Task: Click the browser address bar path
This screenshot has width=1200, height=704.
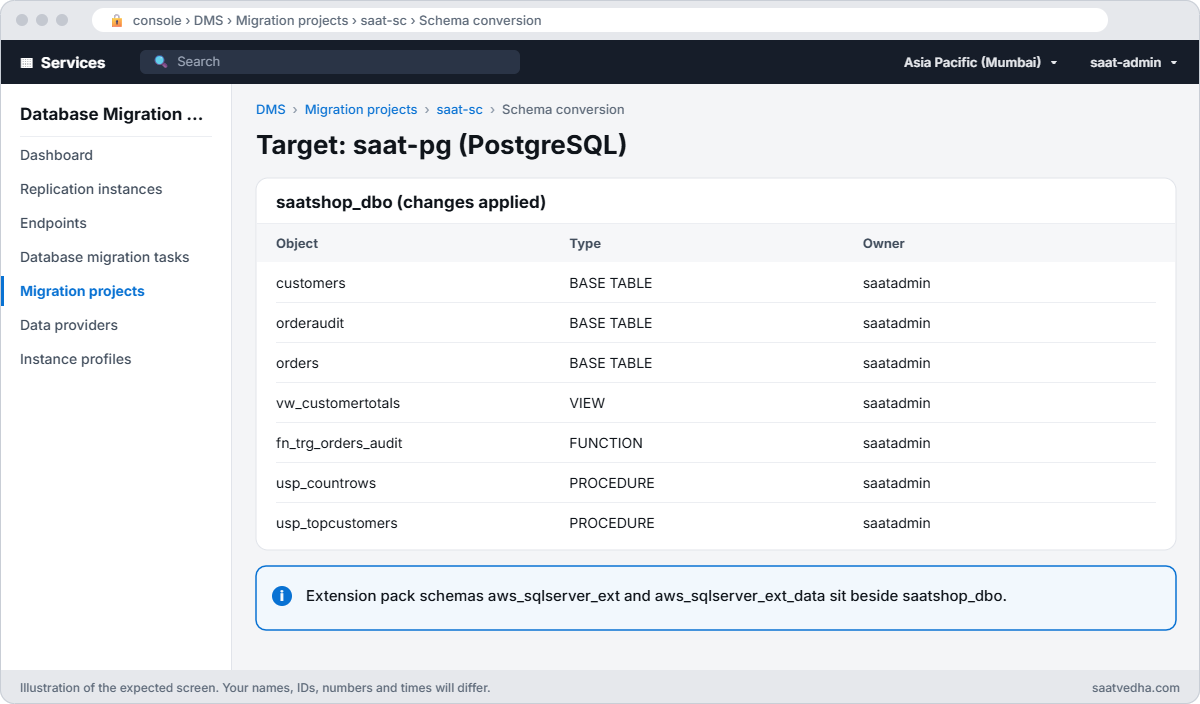Action: click(337, 20)
